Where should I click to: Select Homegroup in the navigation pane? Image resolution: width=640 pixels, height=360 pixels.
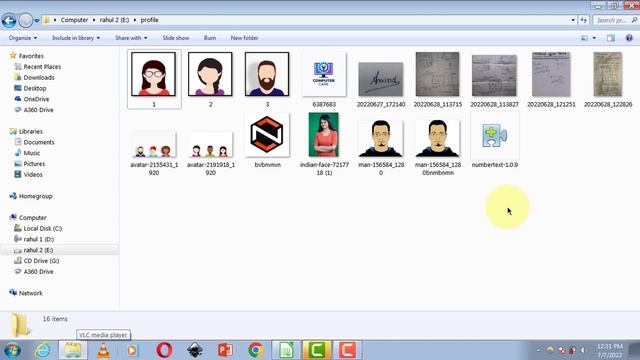click(x=36, y=196)
